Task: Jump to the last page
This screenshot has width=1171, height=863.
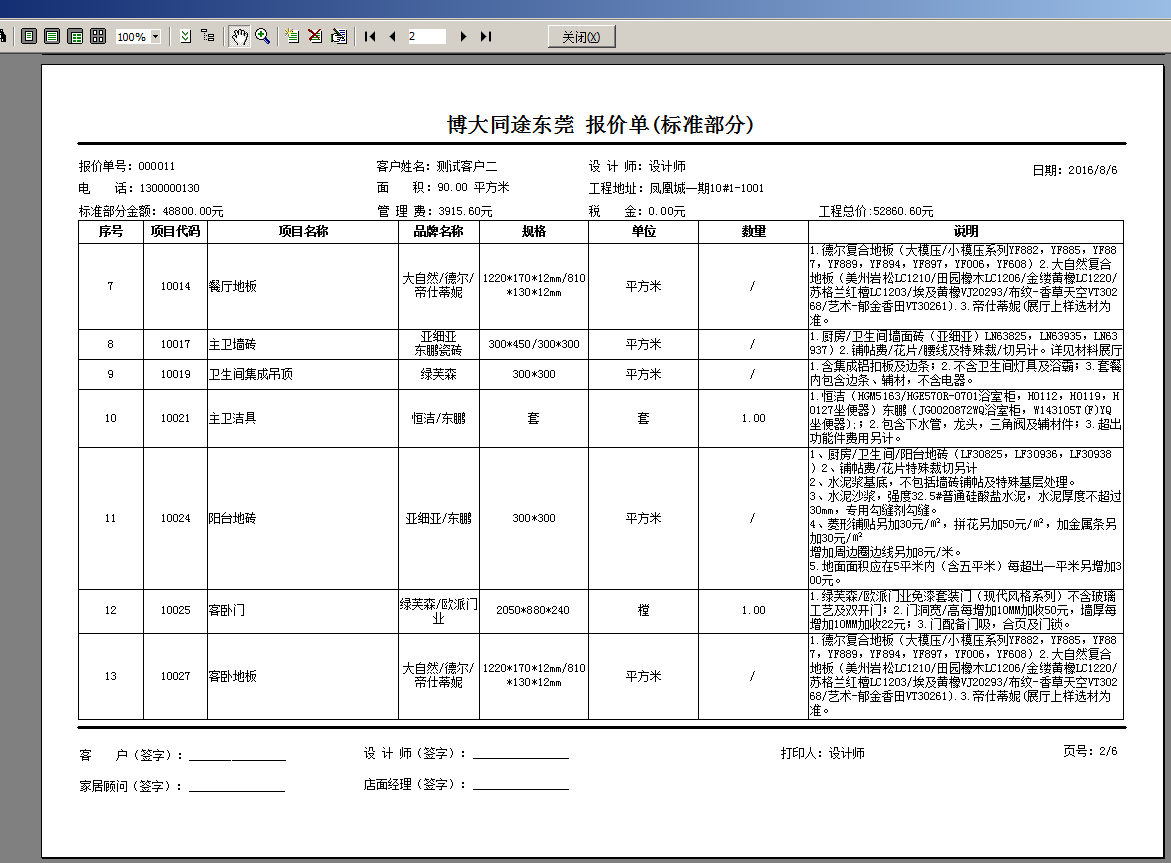Action: point(486,36)
